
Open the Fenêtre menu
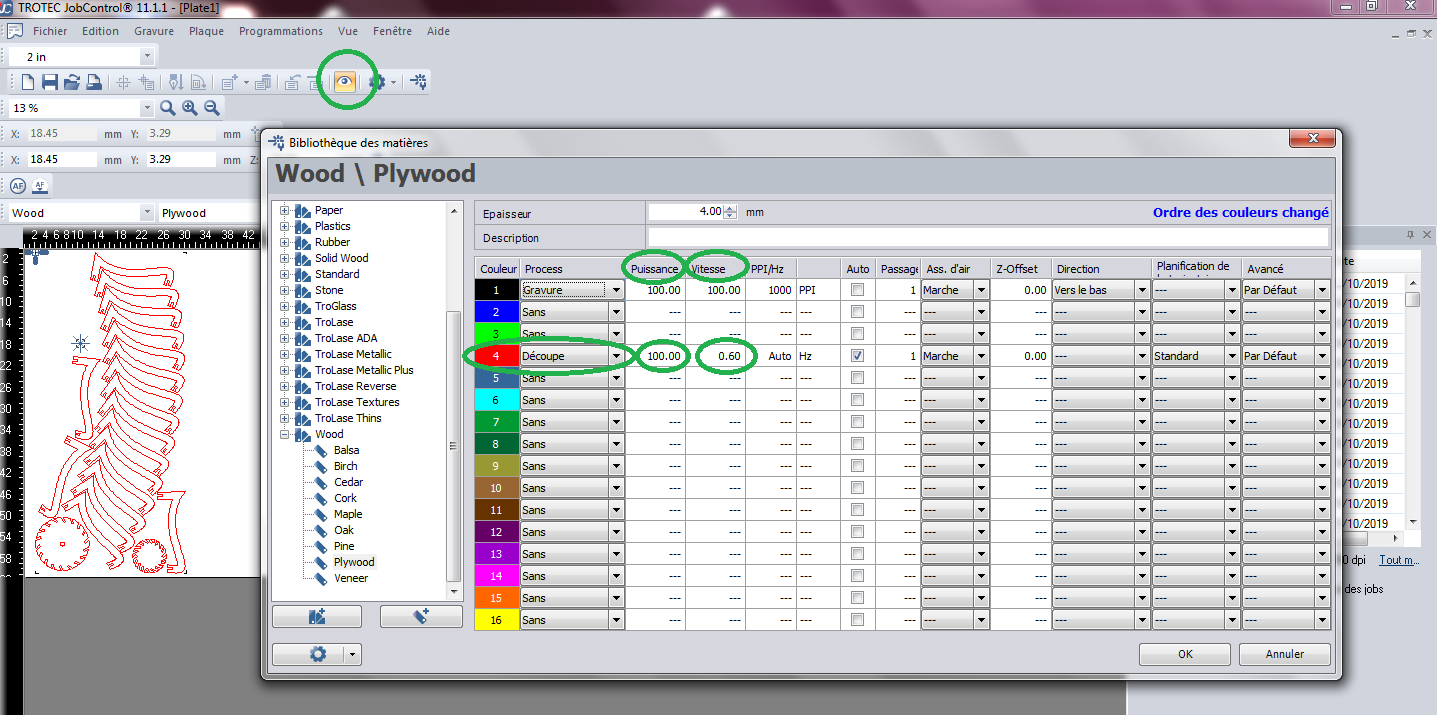[392, 31]
